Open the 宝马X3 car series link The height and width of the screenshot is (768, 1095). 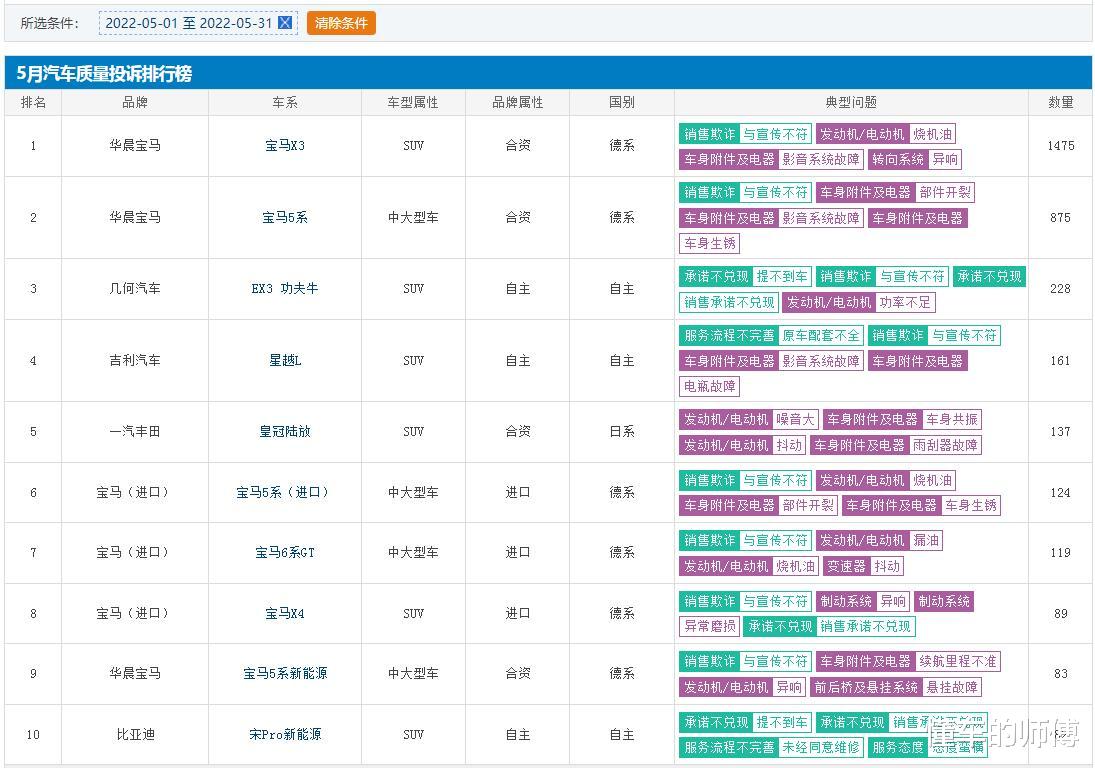pyautogui.click(x=285, y=146)
